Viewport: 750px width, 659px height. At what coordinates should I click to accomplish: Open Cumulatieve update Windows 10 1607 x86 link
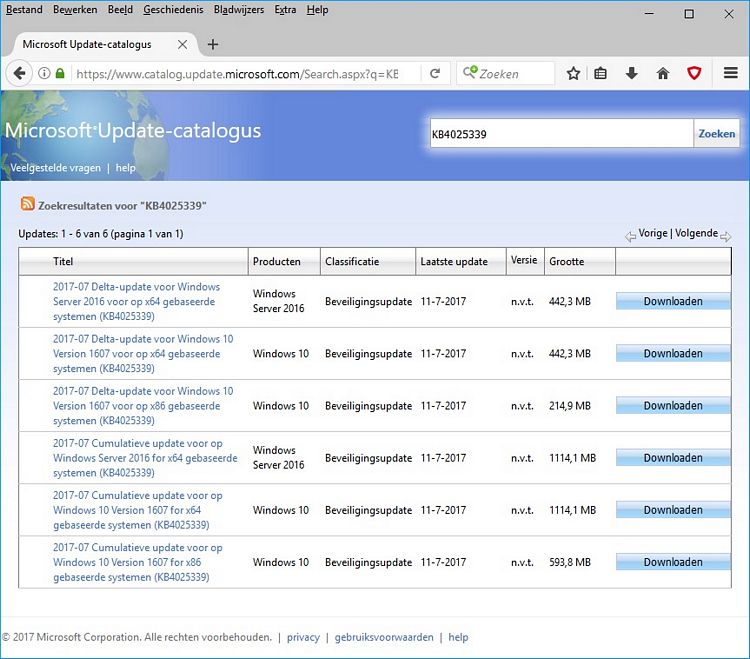pos(138,562)
